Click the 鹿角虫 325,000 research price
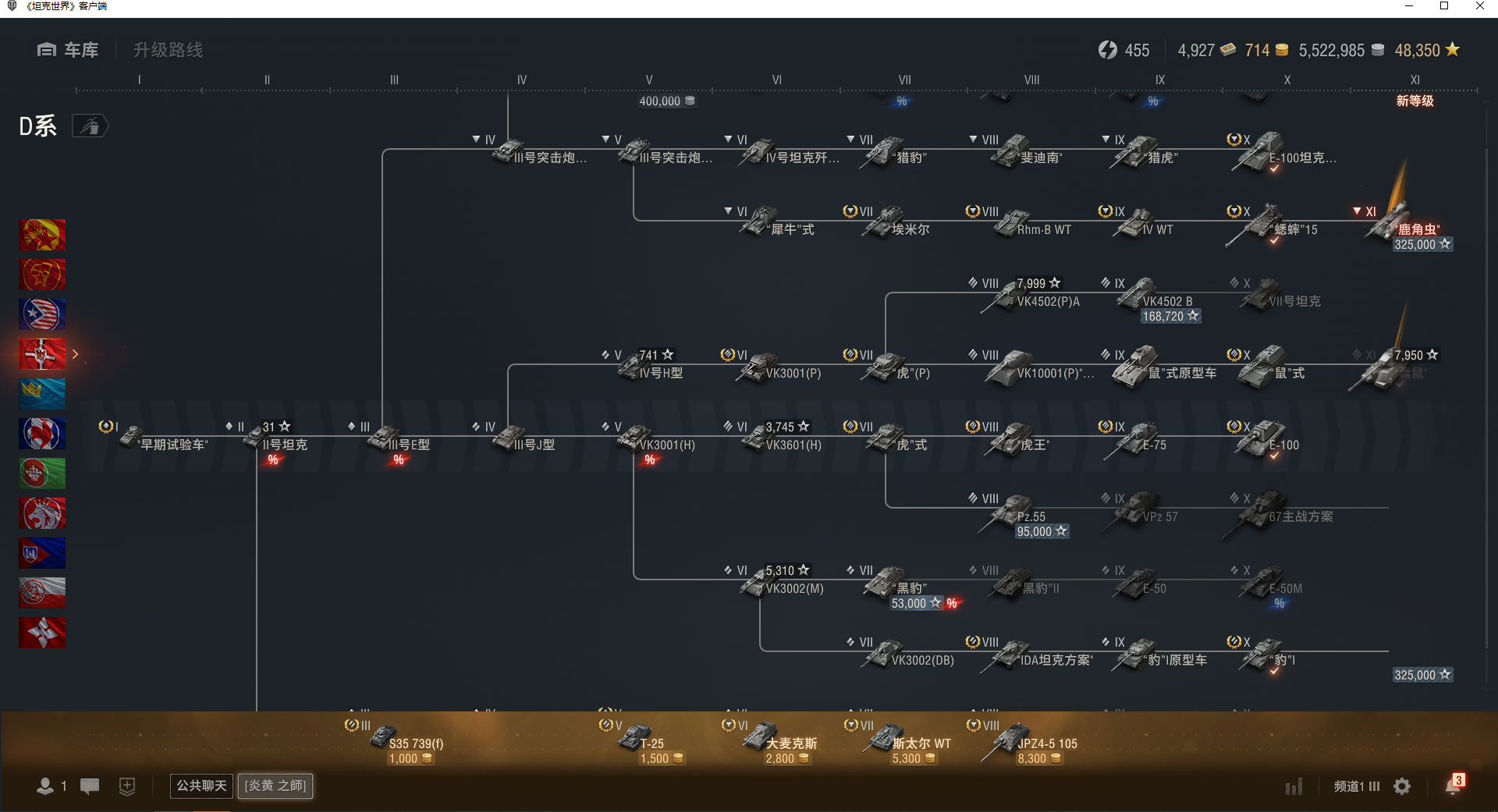 coord(1422,244)
